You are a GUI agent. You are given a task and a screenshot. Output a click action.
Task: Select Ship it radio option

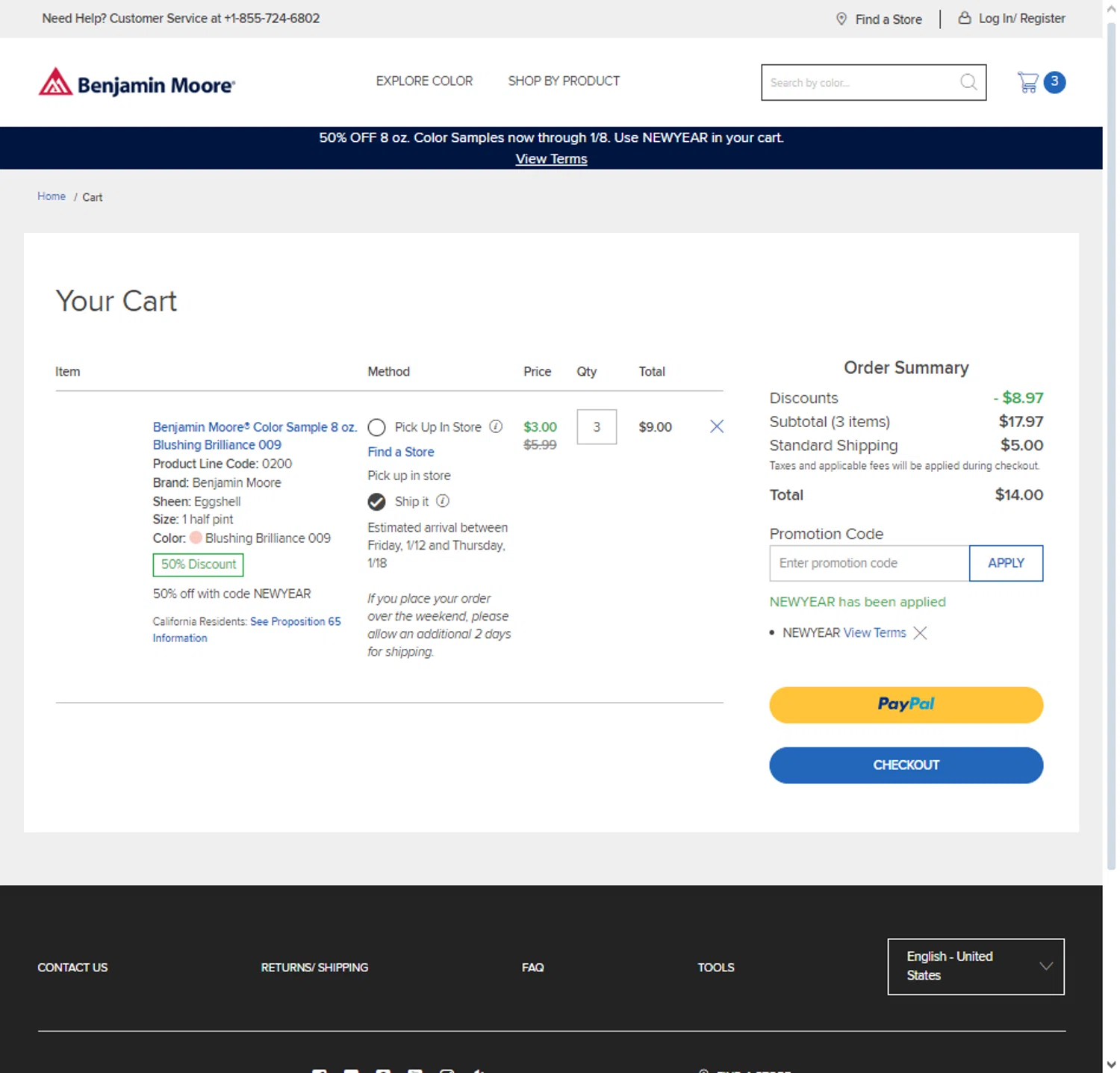377,502
